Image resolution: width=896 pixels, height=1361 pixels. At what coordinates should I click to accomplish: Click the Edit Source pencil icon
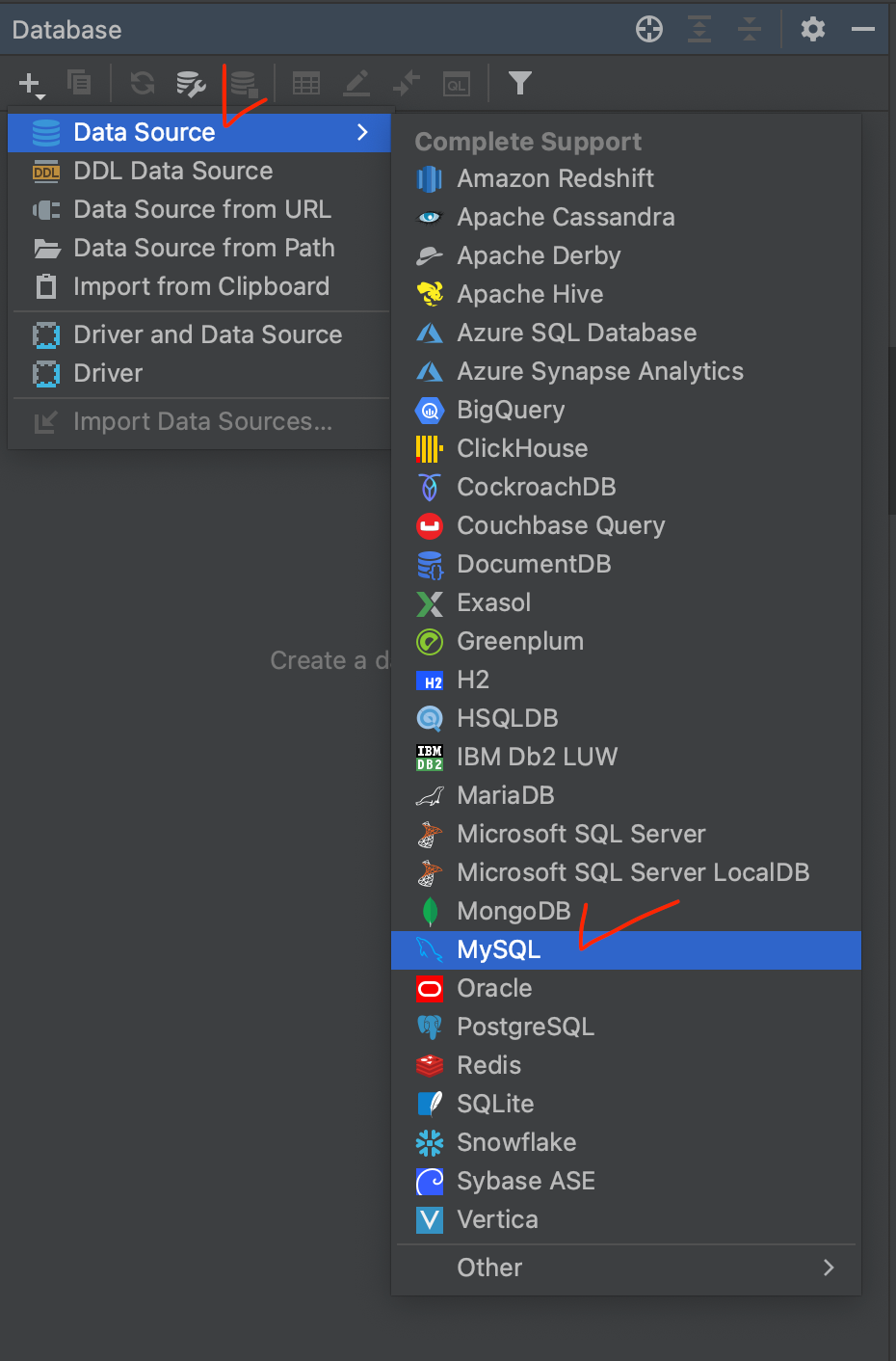356,84
